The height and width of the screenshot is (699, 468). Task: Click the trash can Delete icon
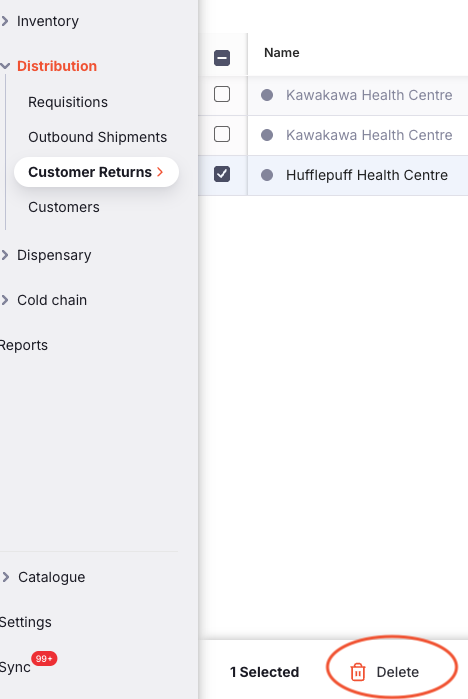pos(357,672)
